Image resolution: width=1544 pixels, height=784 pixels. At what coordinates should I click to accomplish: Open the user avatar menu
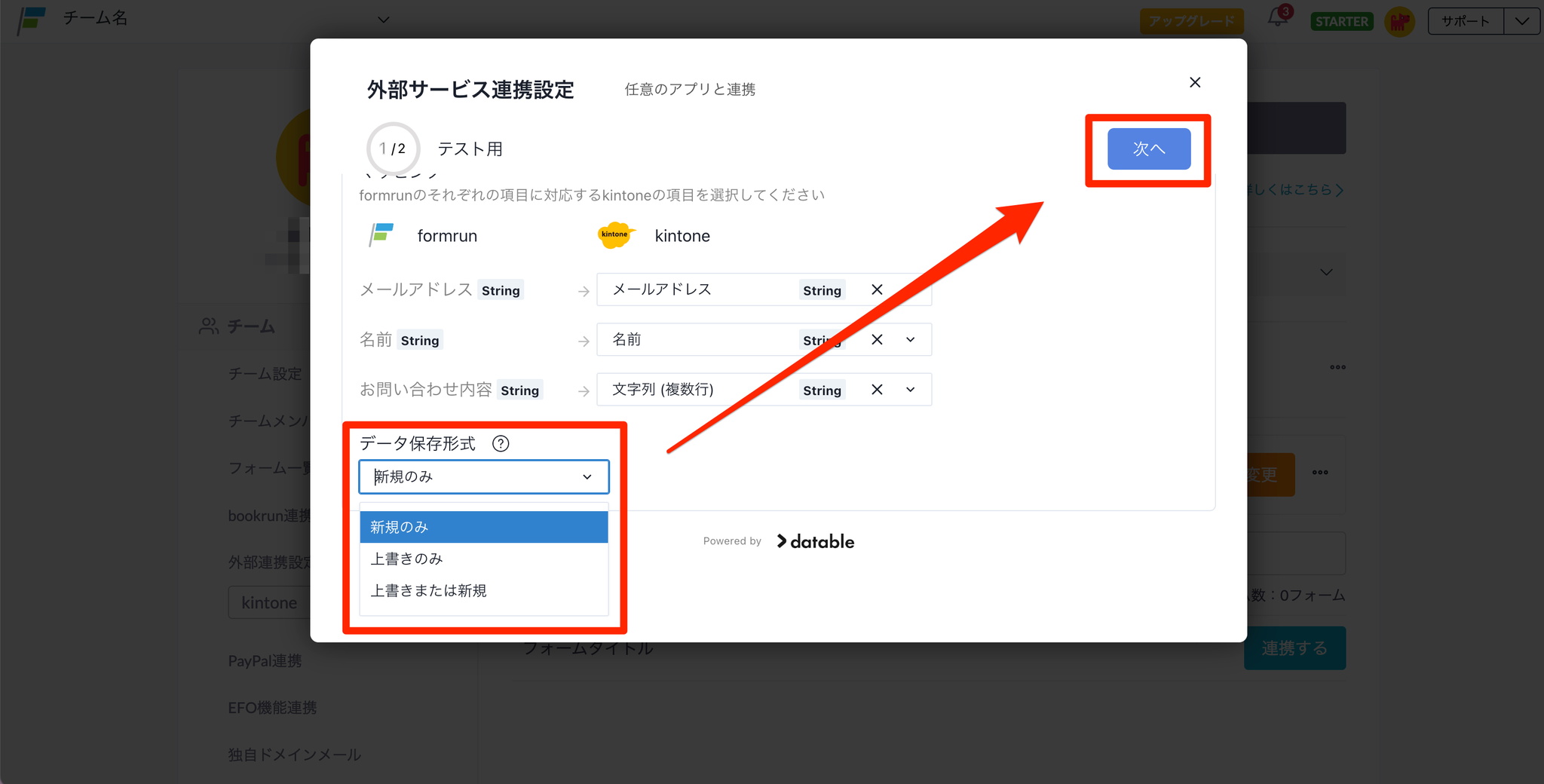[x=1400, y=21]
